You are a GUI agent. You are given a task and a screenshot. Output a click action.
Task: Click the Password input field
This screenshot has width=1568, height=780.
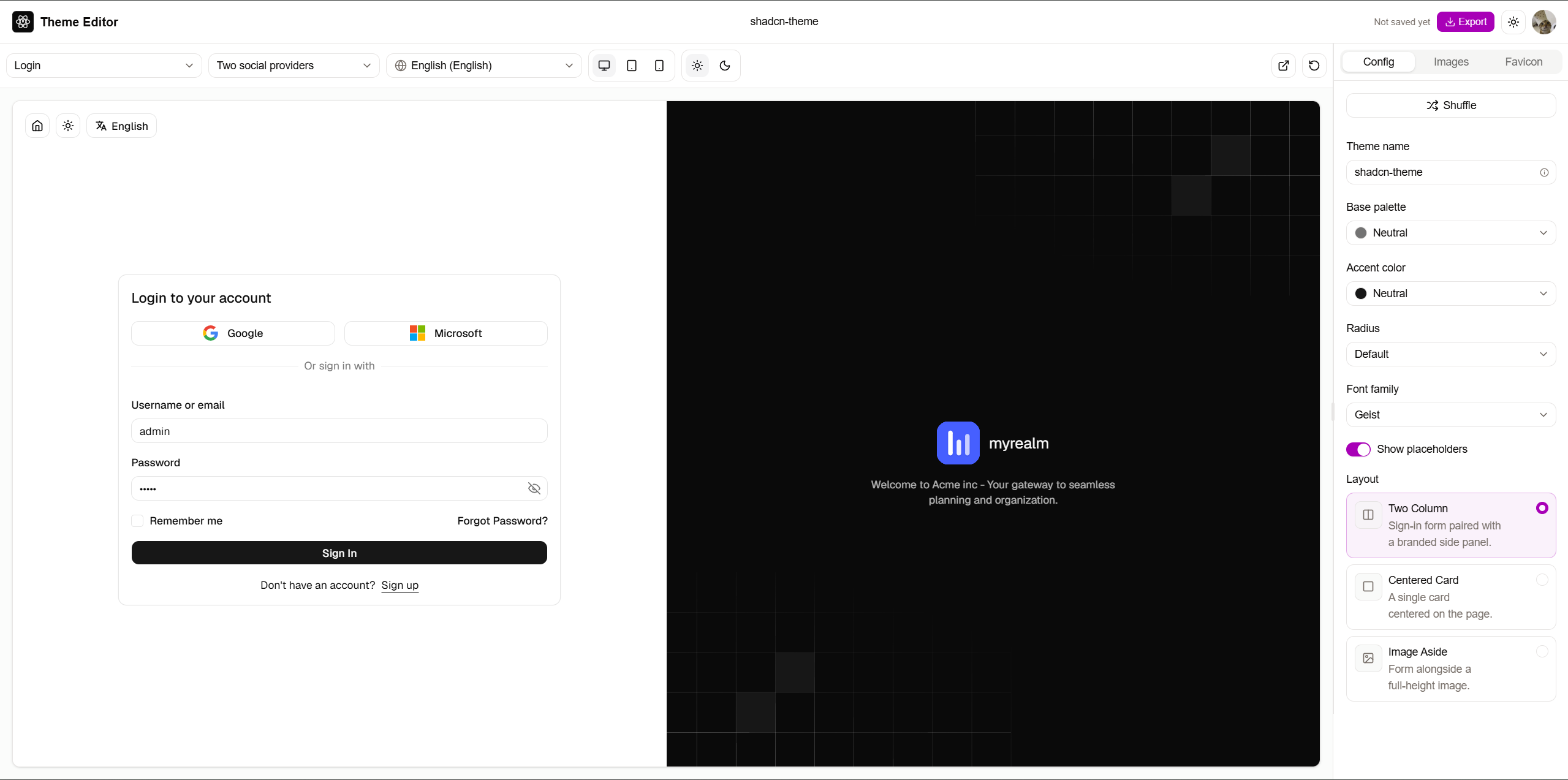[339, 488]
